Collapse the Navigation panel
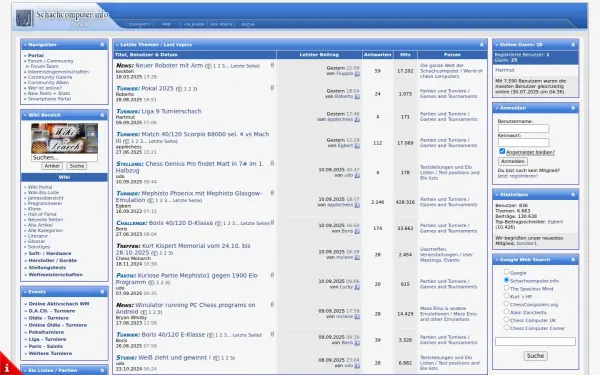Screen dimensions: 600x375 point(102,45)
